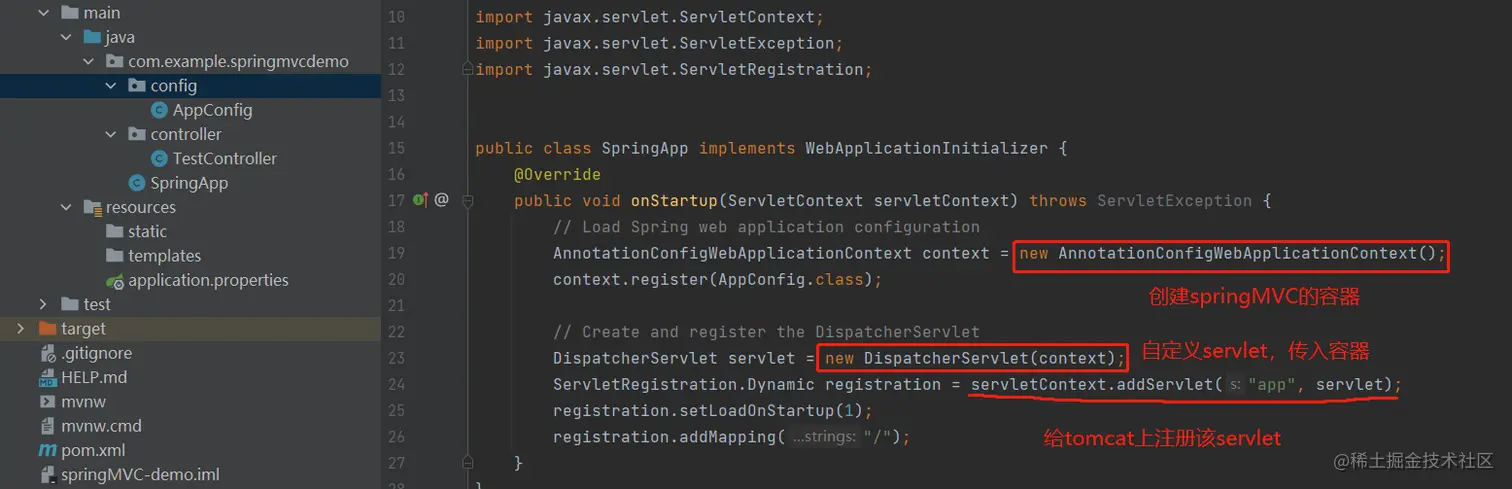Click com.example.springmvcdemo package icon

click(x=114, y=61)
